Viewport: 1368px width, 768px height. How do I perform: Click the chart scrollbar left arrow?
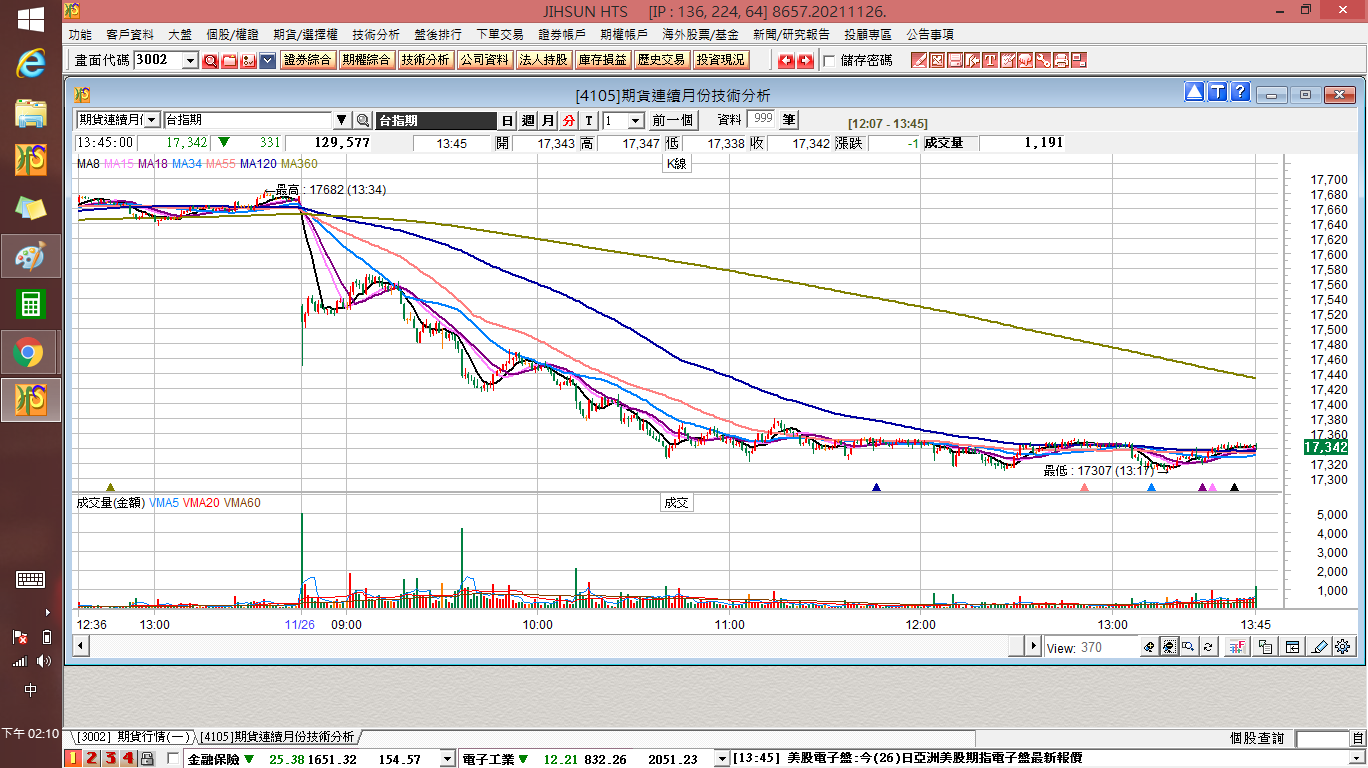pos(81,646)
